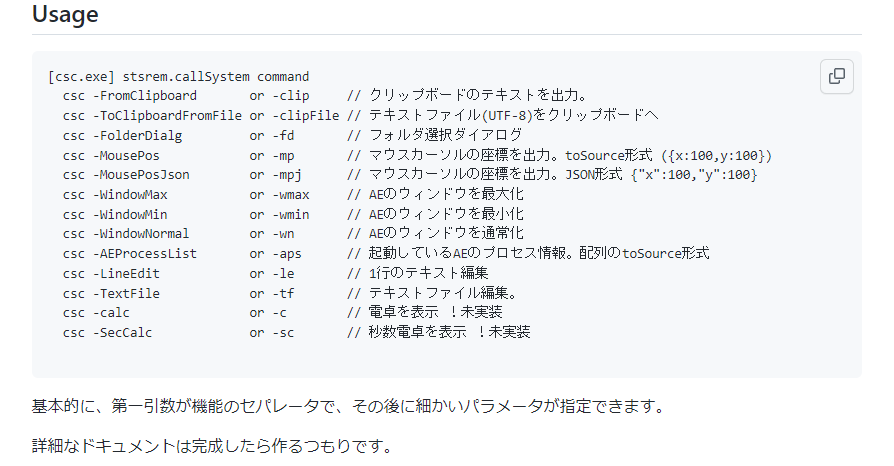
Task: Click comment 'クリップボードのテキストを出力。'
Action: coord(478,95)
